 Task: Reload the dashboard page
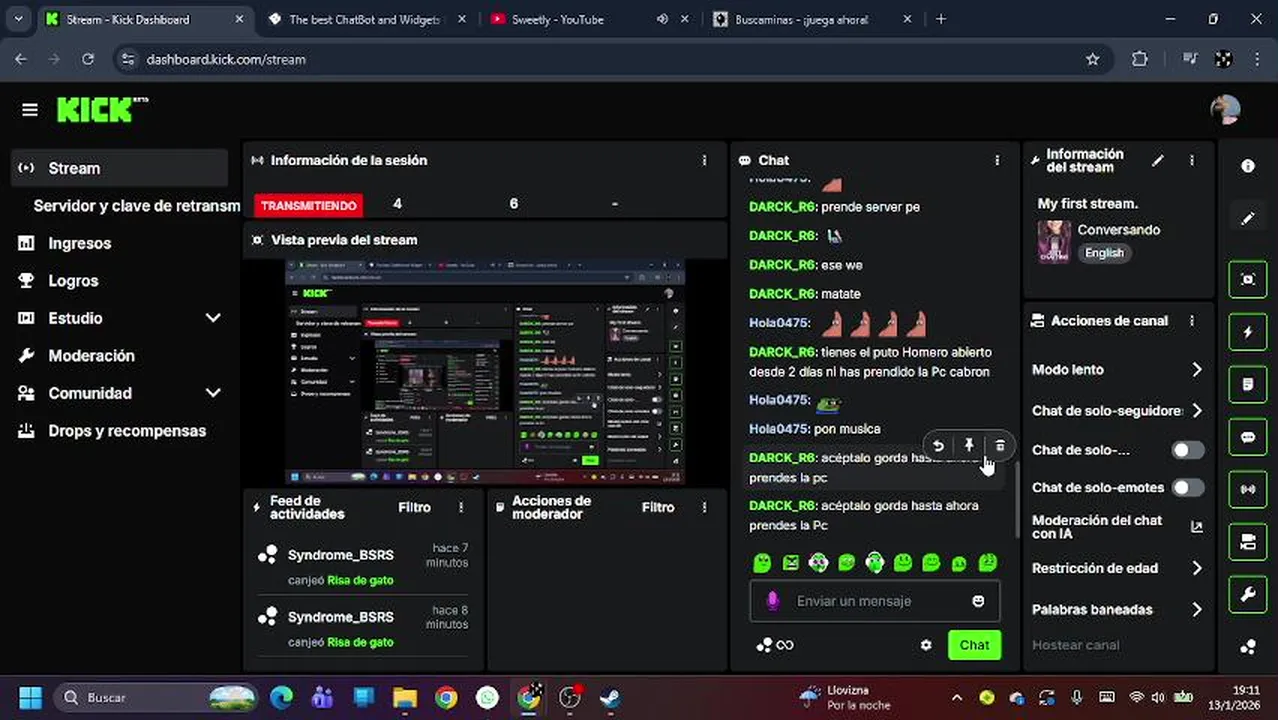coord(88,59)
